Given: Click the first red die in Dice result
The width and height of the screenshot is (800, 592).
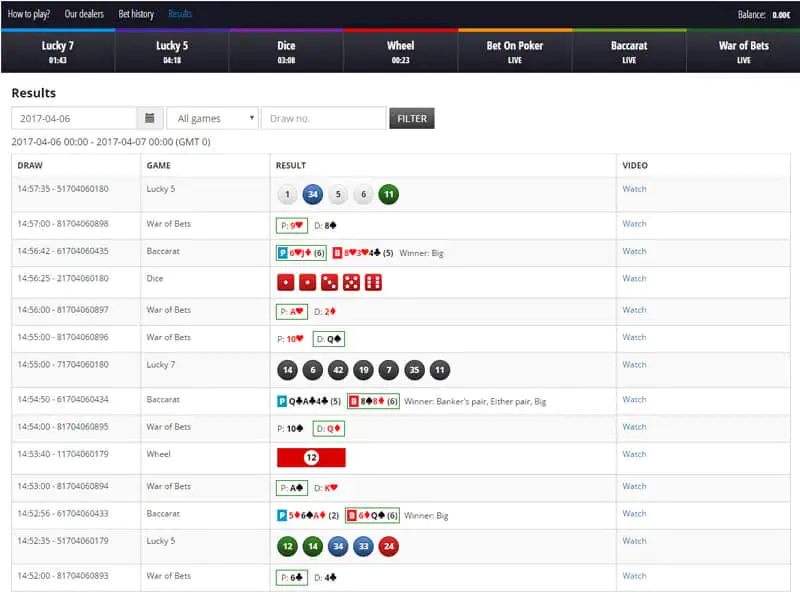Looking at the screenshot, I should coord(286,283).
